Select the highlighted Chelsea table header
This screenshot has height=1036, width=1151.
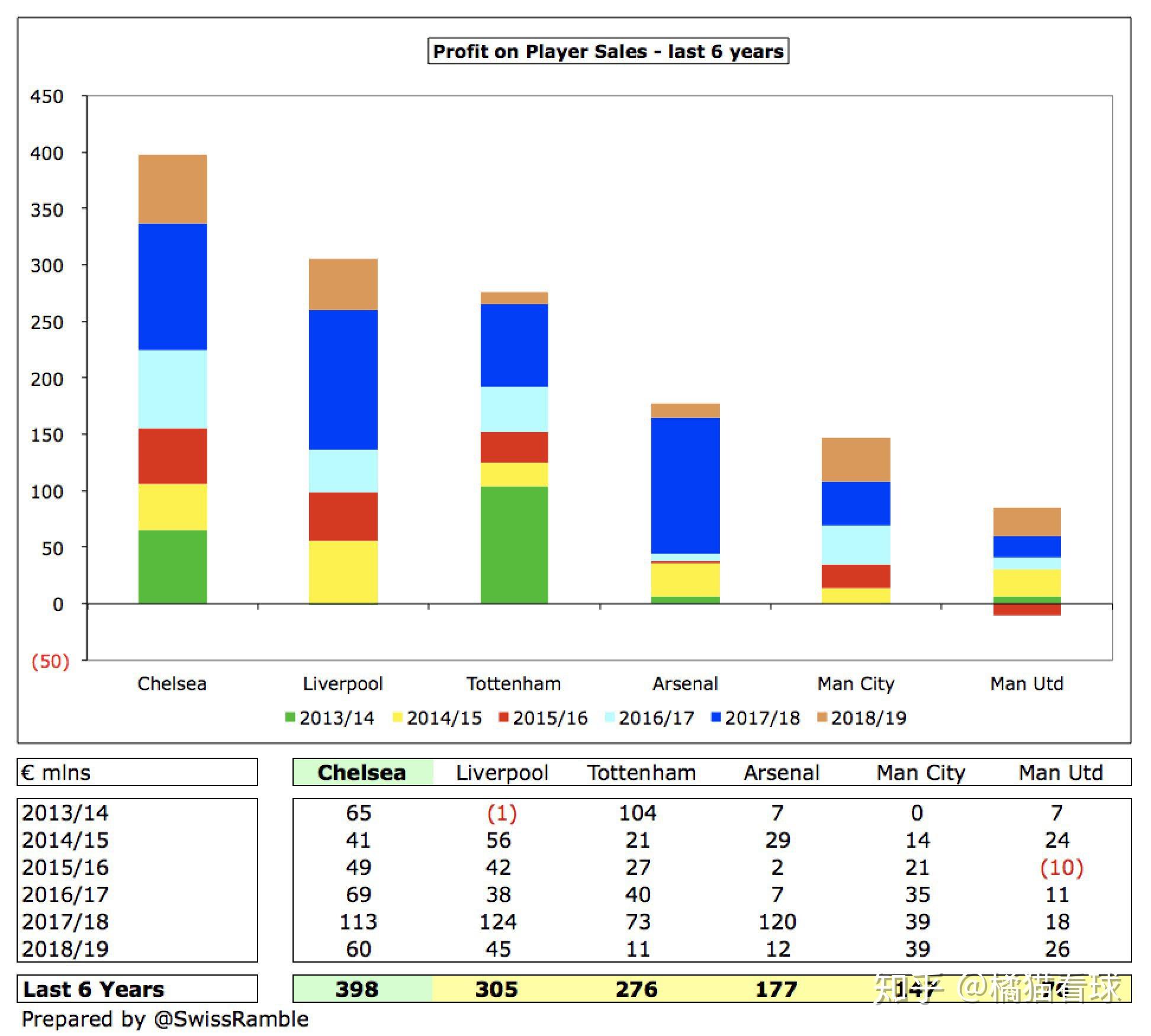362,773
